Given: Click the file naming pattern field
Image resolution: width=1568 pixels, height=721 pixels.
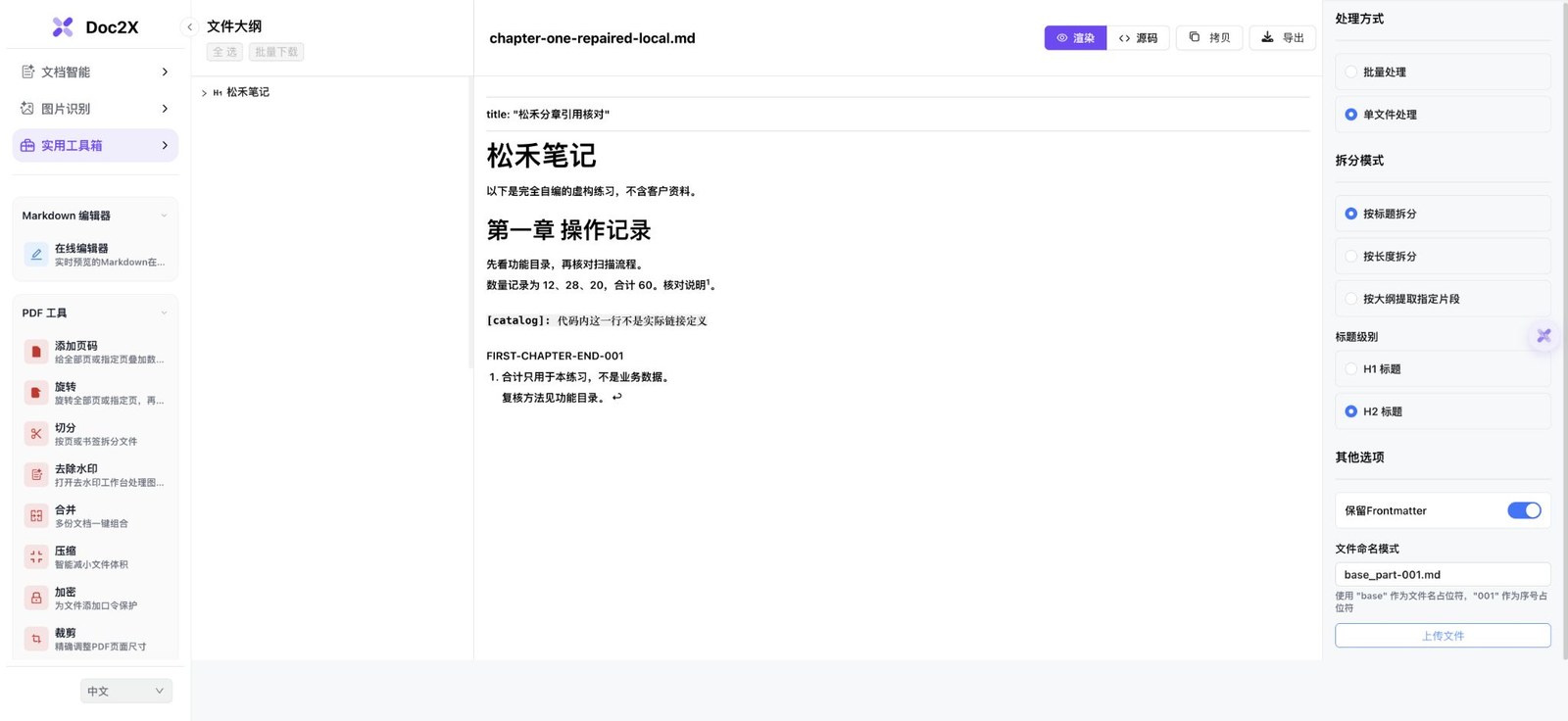Looking at the screenshot, I should point(1443,575).
